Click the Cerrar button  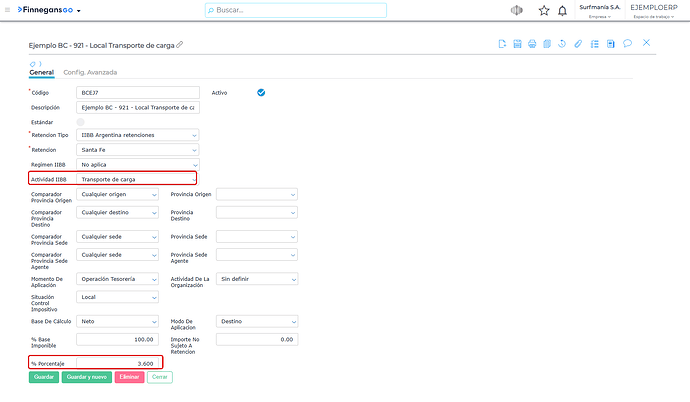point(160,377)
